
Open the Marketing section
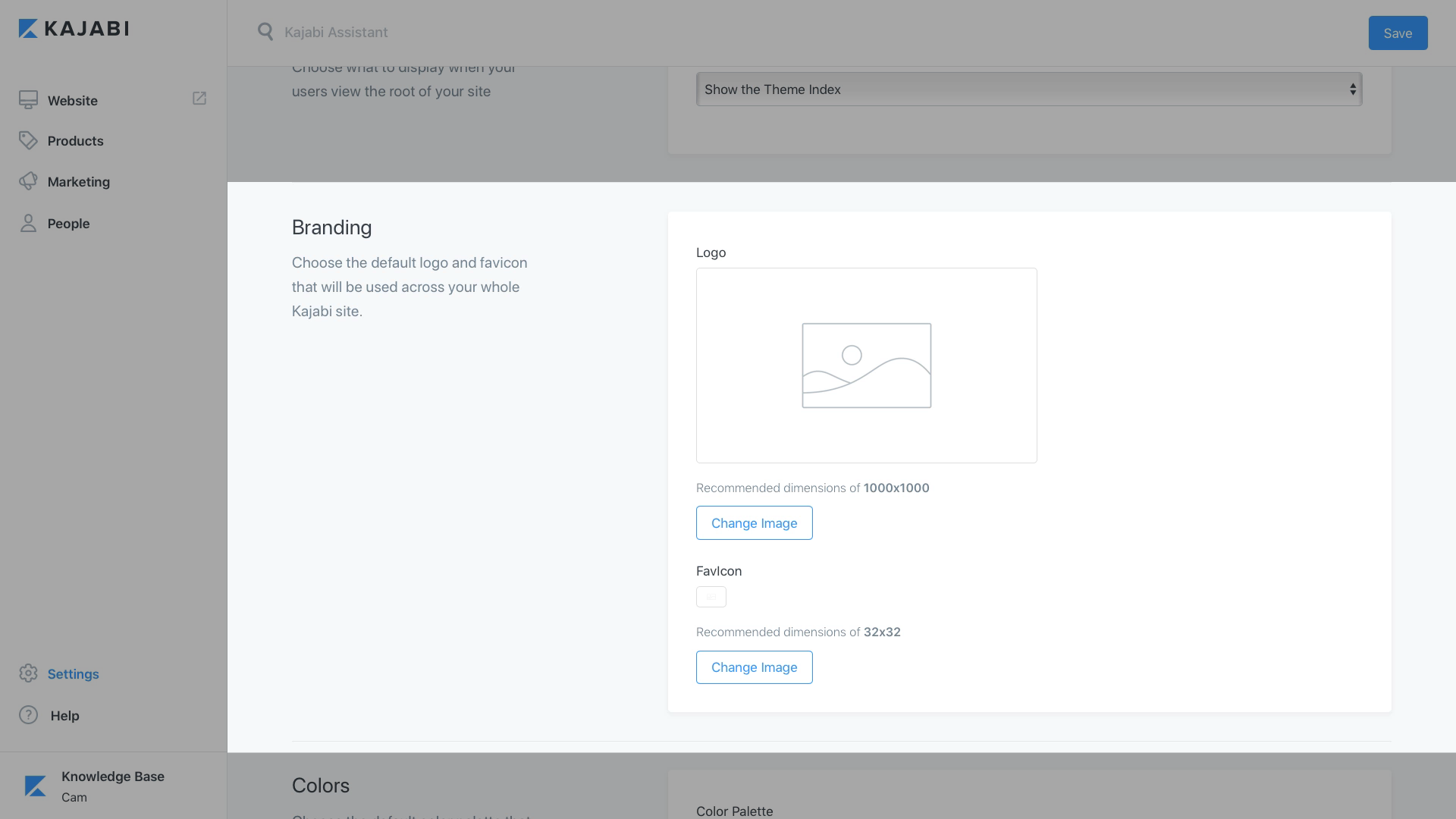pos(78,182)
